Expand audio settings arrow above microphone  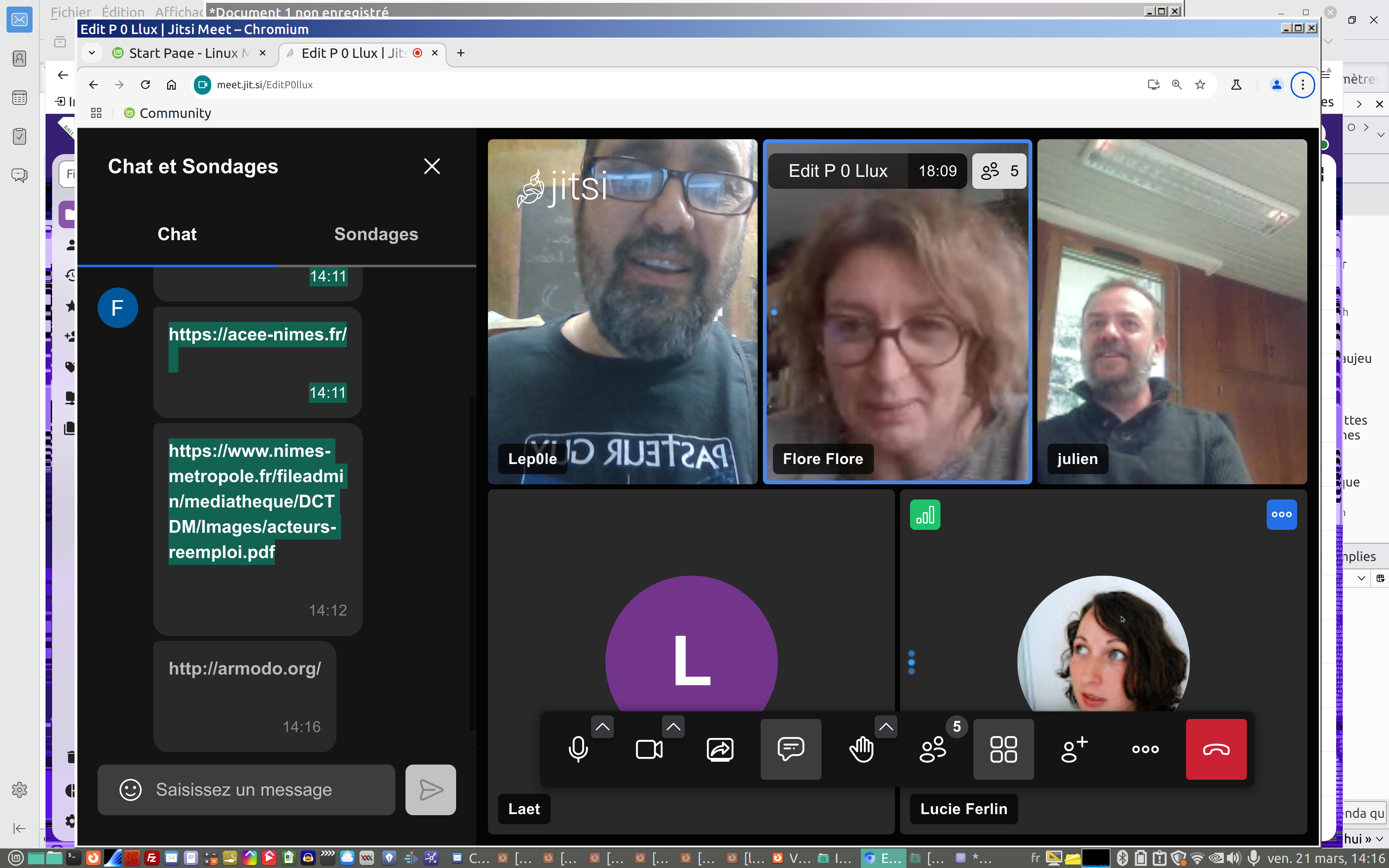602,727
